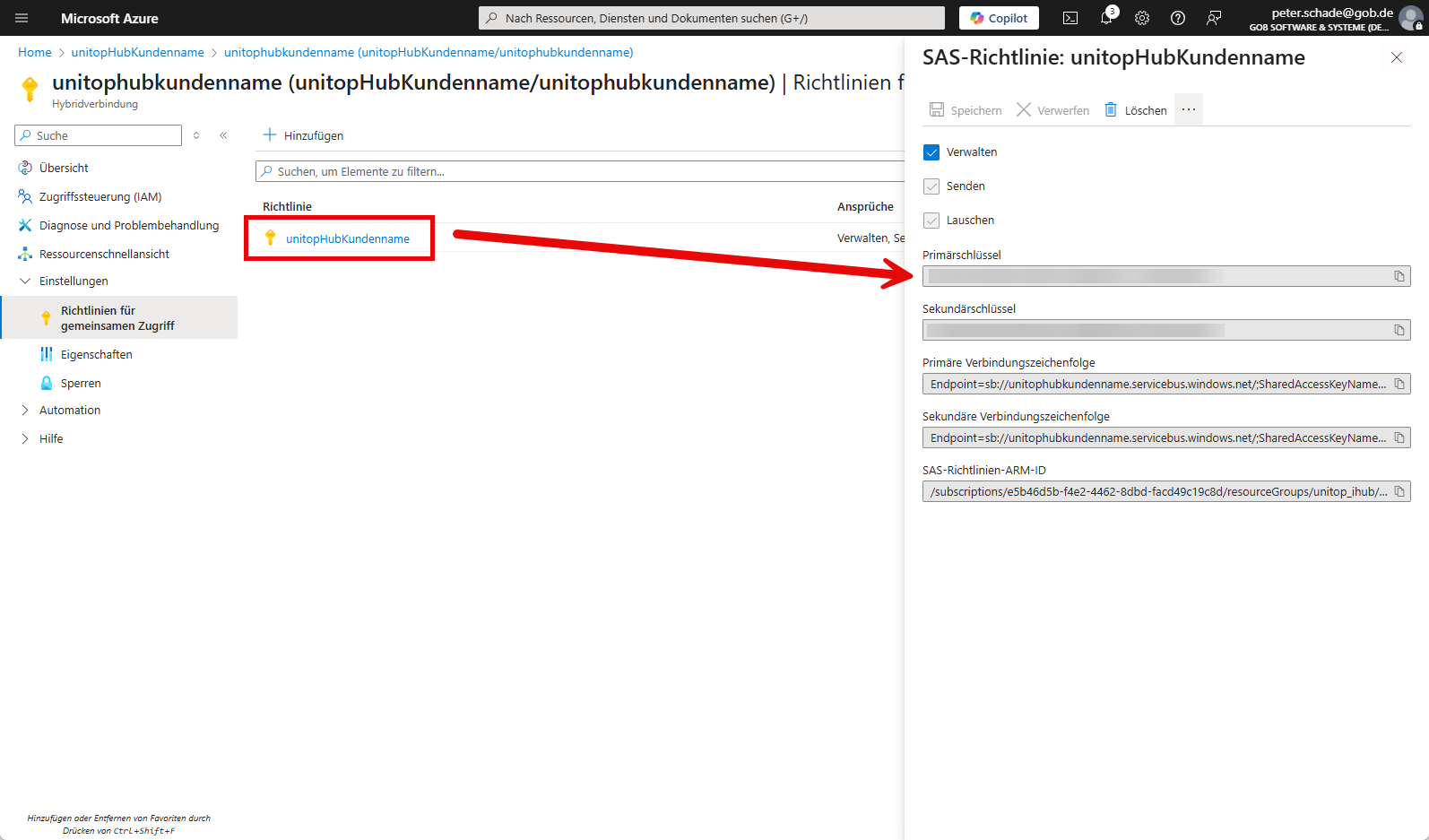Select Zugriffssteuerung (IAM) in sidebar
The height and width of the screenshot is (840, 1429).
point(100,197)
